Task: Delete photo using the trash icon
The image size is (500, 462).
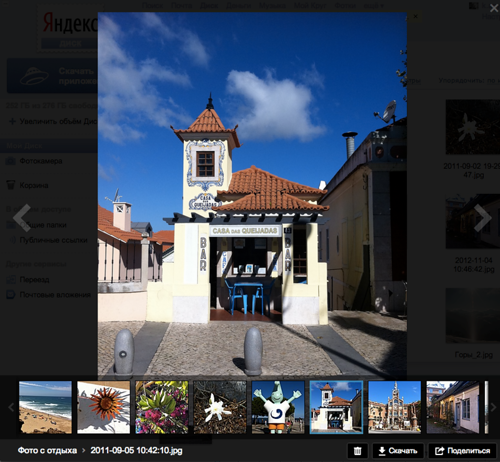Action: [357, 451]
